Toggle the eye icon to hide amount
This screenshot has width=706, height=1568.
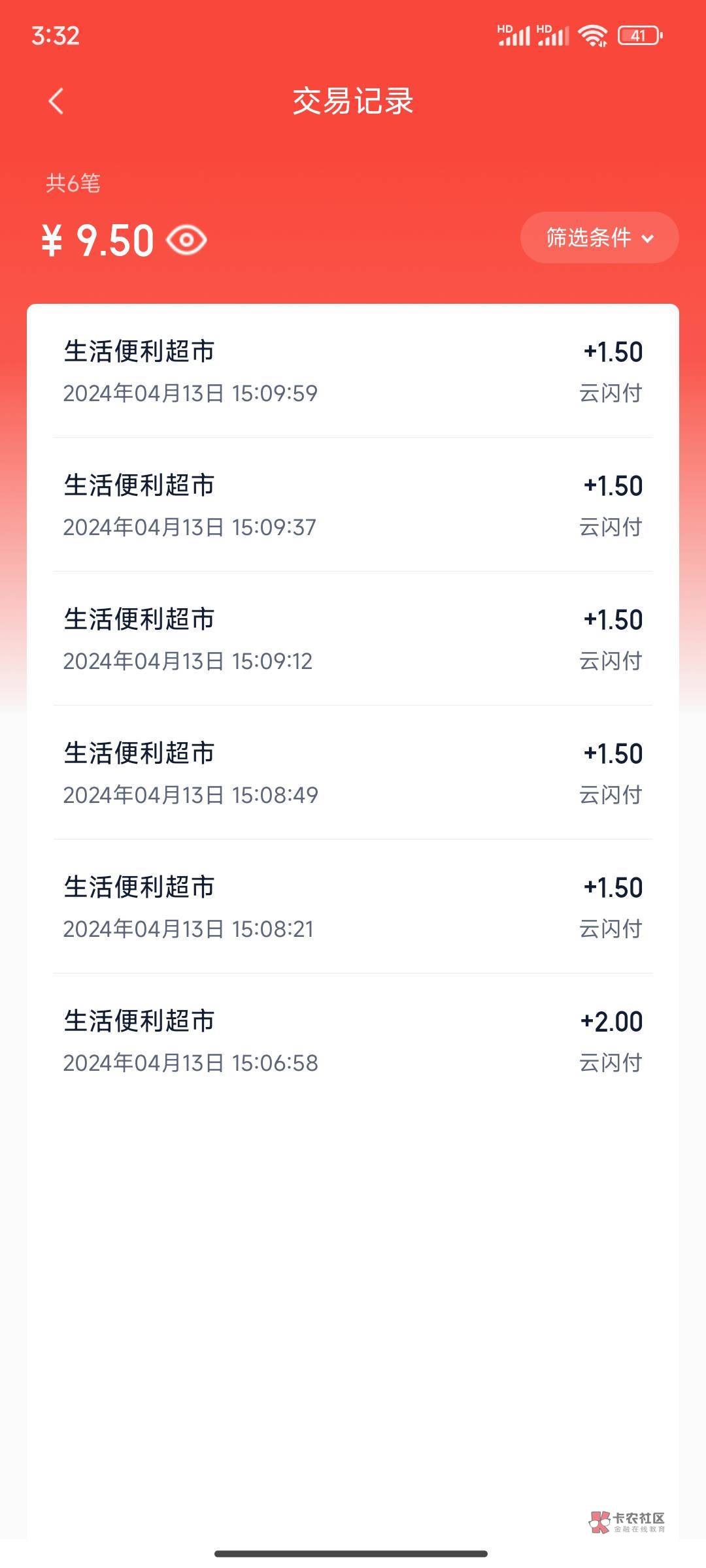point(186,240)
